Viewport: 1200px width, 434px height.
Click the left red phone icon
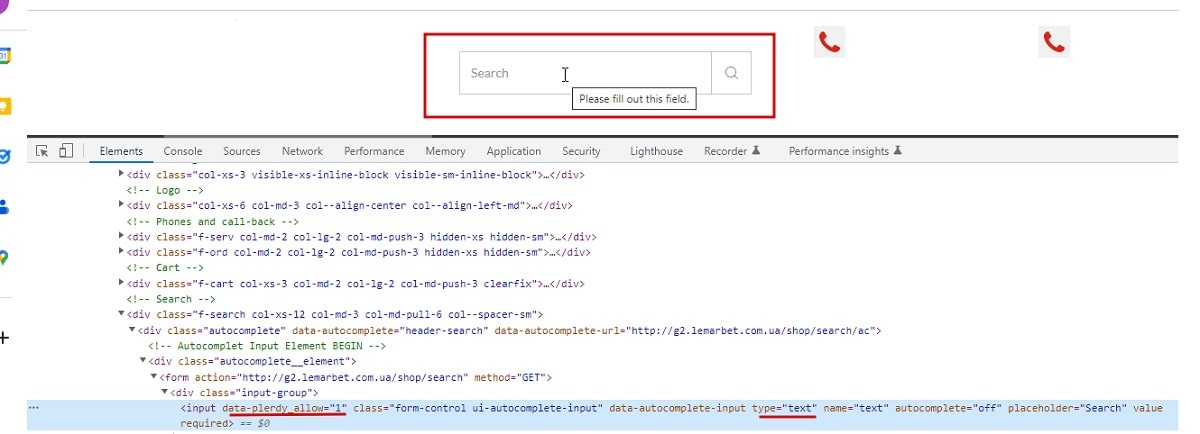pos(829,42)
